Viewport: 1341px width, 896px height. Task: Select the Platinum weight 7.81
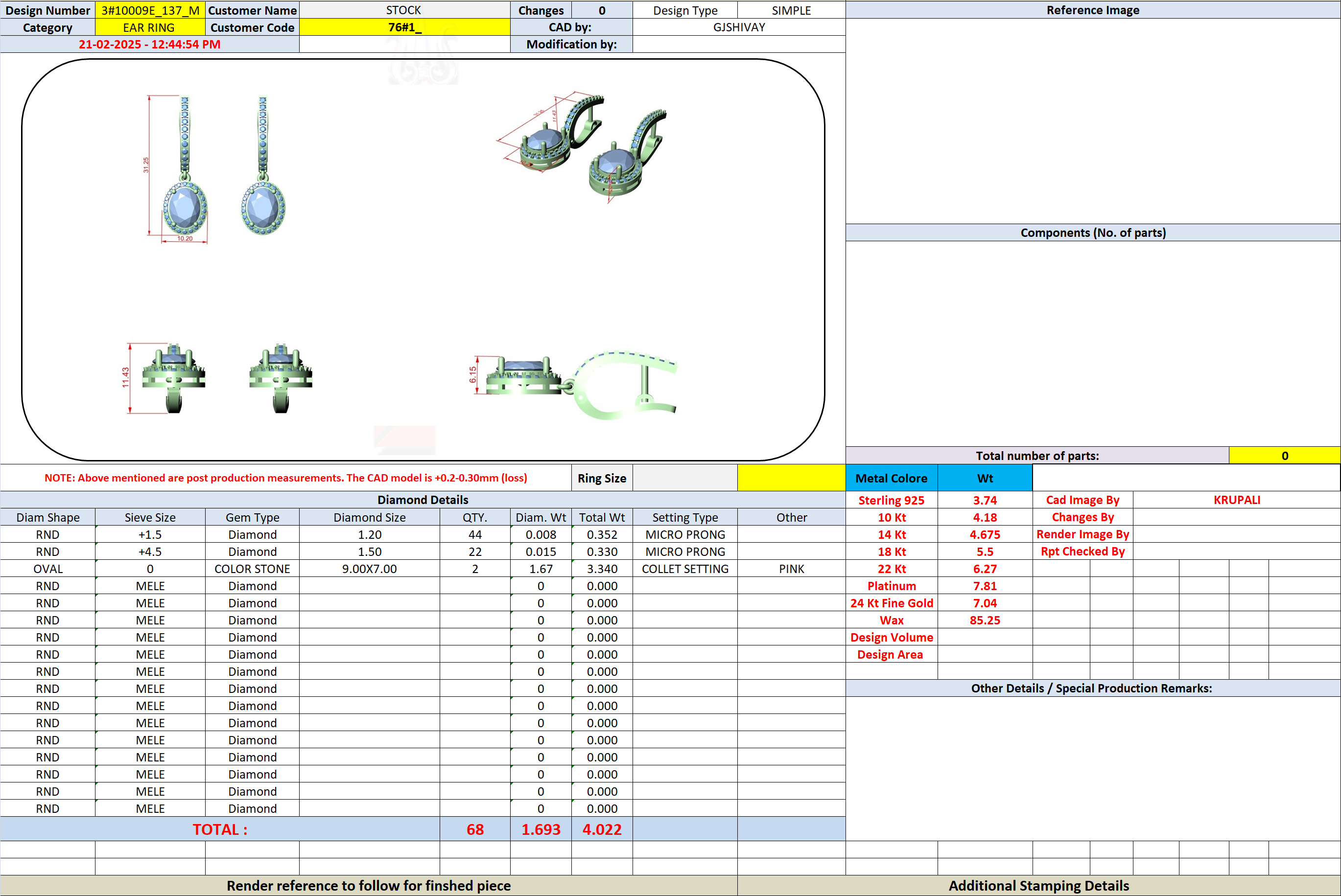(x=984, y=586)
